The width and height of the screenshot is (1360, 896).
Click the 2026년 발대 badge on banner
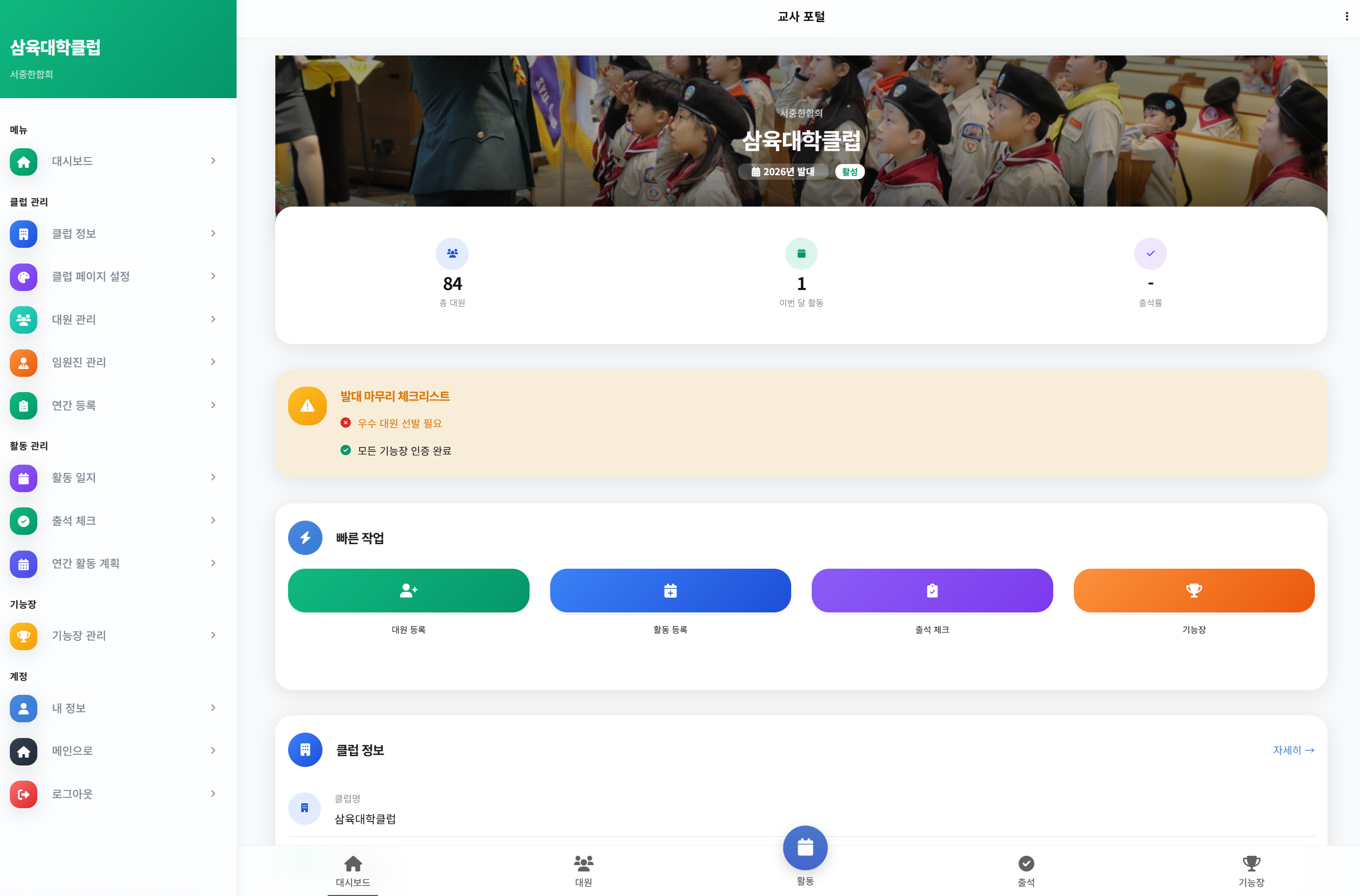point(782,171)
